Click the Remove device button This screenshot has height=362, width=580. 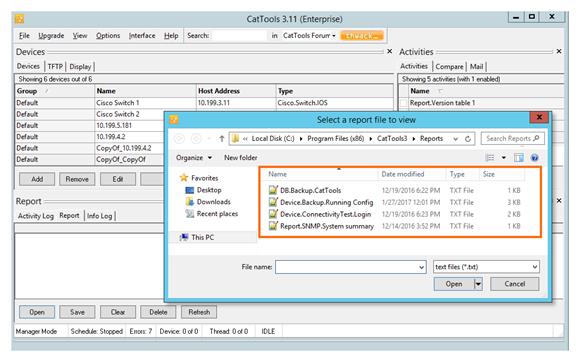(x=77, y=179)
